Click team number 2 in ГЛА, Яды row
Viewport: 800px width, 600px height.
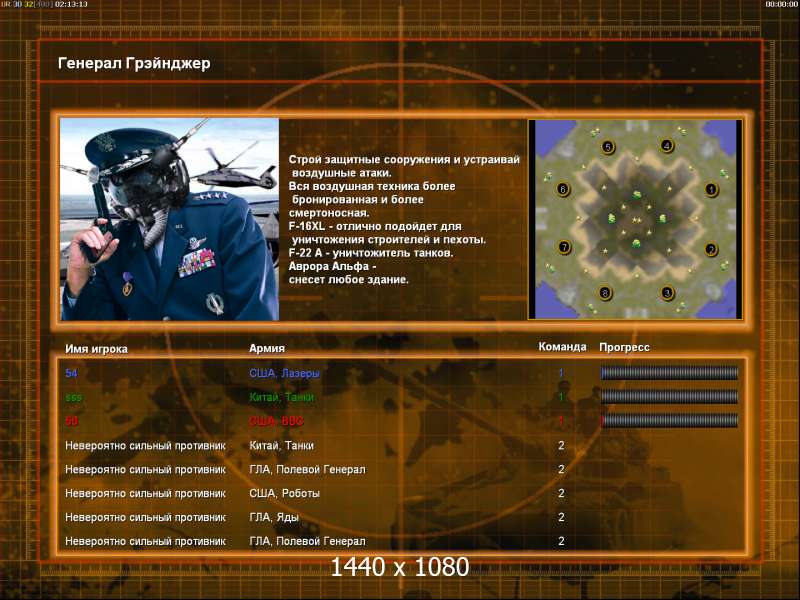(x=561, y=517)
